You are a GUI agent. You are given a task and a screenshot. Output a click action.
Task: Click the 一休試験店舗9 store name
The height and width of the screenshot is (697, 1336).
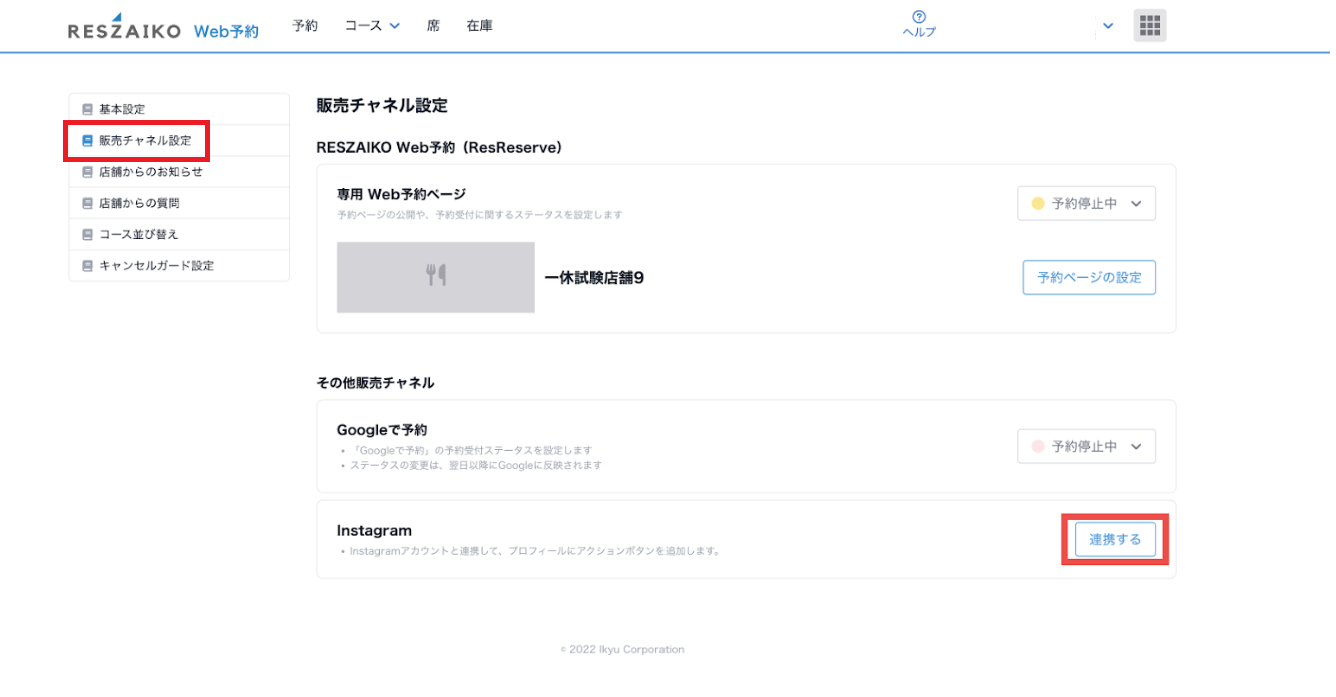[594, 278]
